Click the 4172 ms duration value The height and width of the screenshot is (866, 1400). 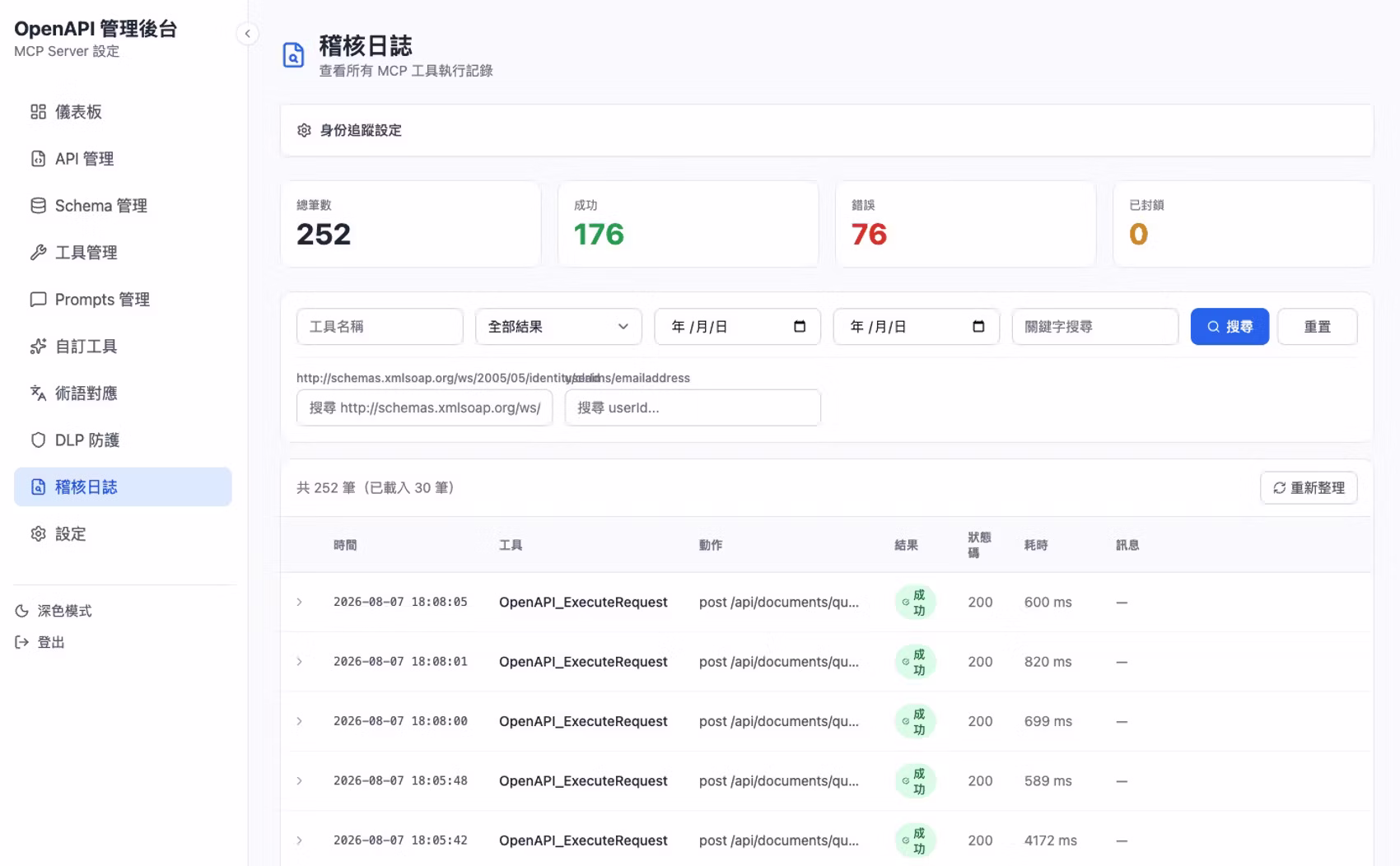click(x=1051, y=840)
